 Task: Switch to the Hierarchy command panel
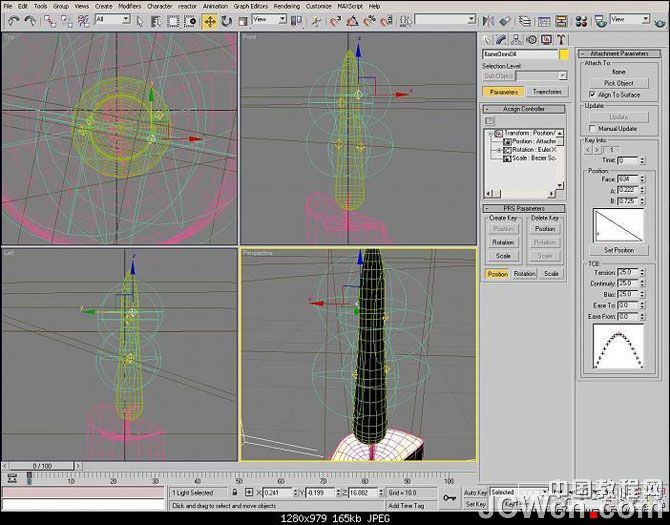point(516,40)
